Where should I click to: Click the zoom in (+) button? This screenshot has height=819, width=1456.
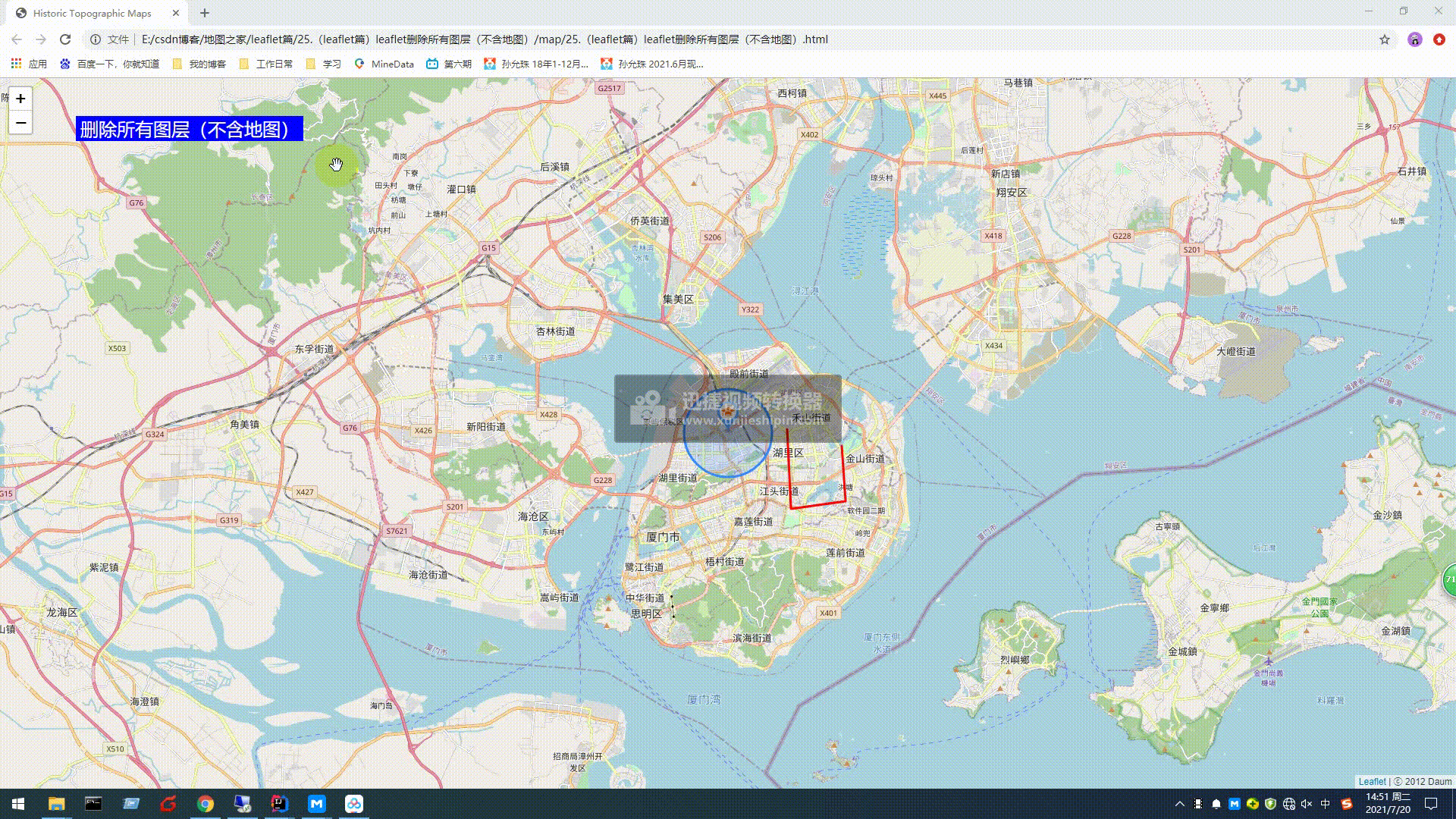pos(21,97)
